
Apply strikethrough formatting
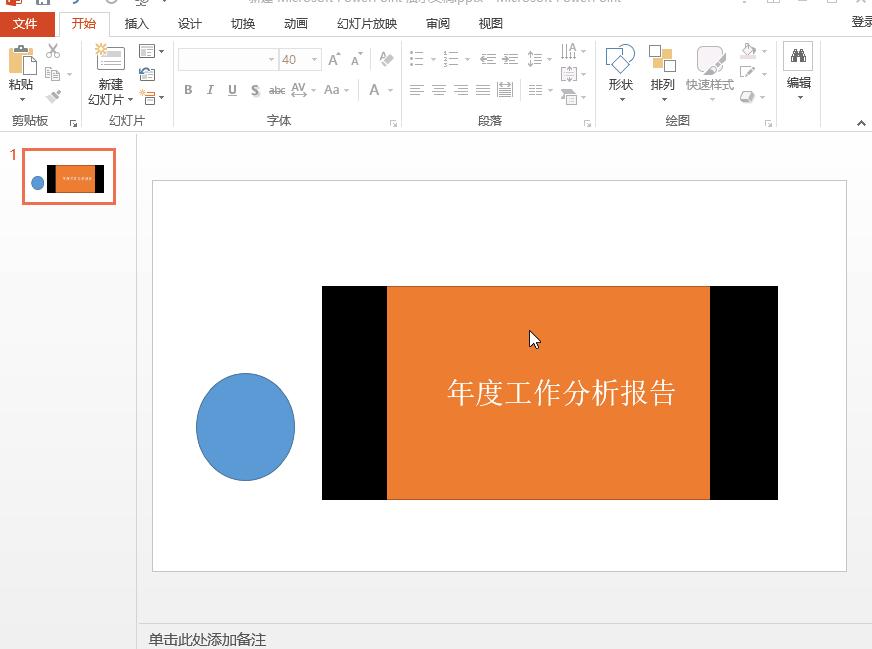277,90
